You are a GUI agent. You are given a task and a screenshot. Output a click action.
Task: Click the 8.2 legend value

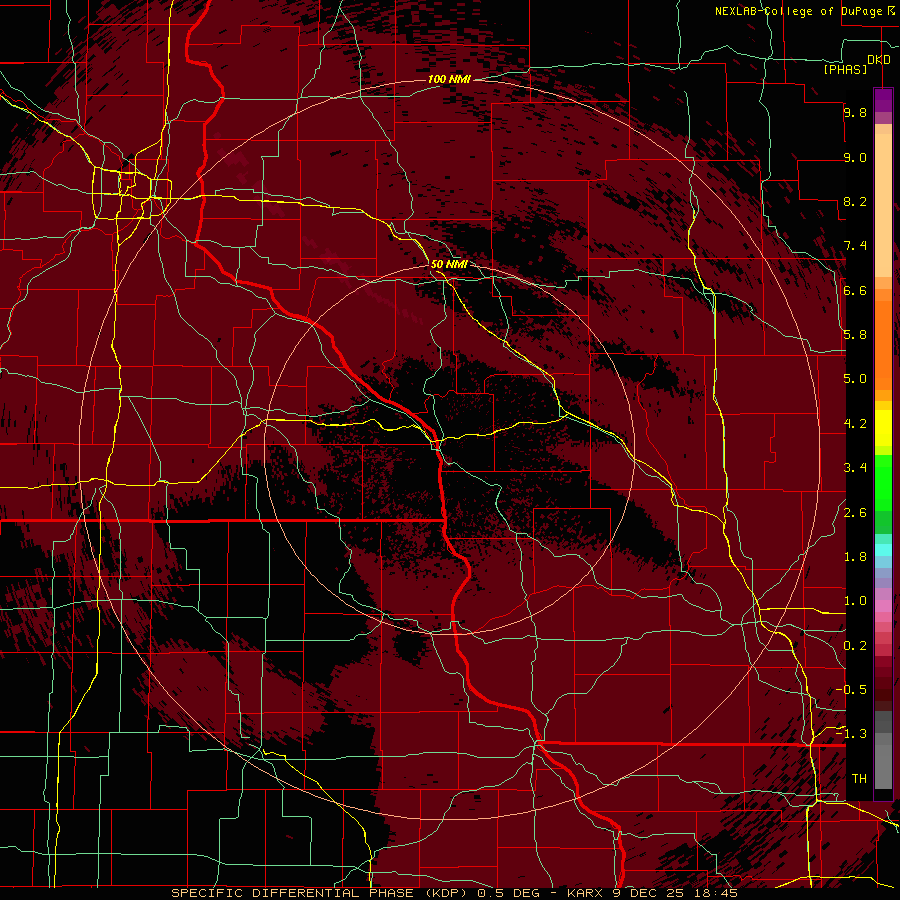(855, 202)
